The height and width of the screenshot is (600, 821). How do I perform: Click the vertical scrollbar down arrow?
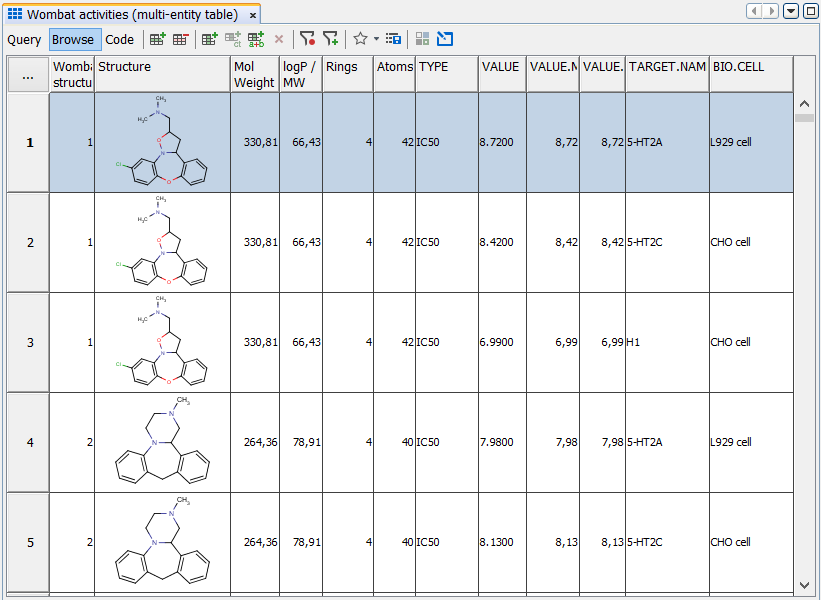pyautogui.click(x=804, y=584)
